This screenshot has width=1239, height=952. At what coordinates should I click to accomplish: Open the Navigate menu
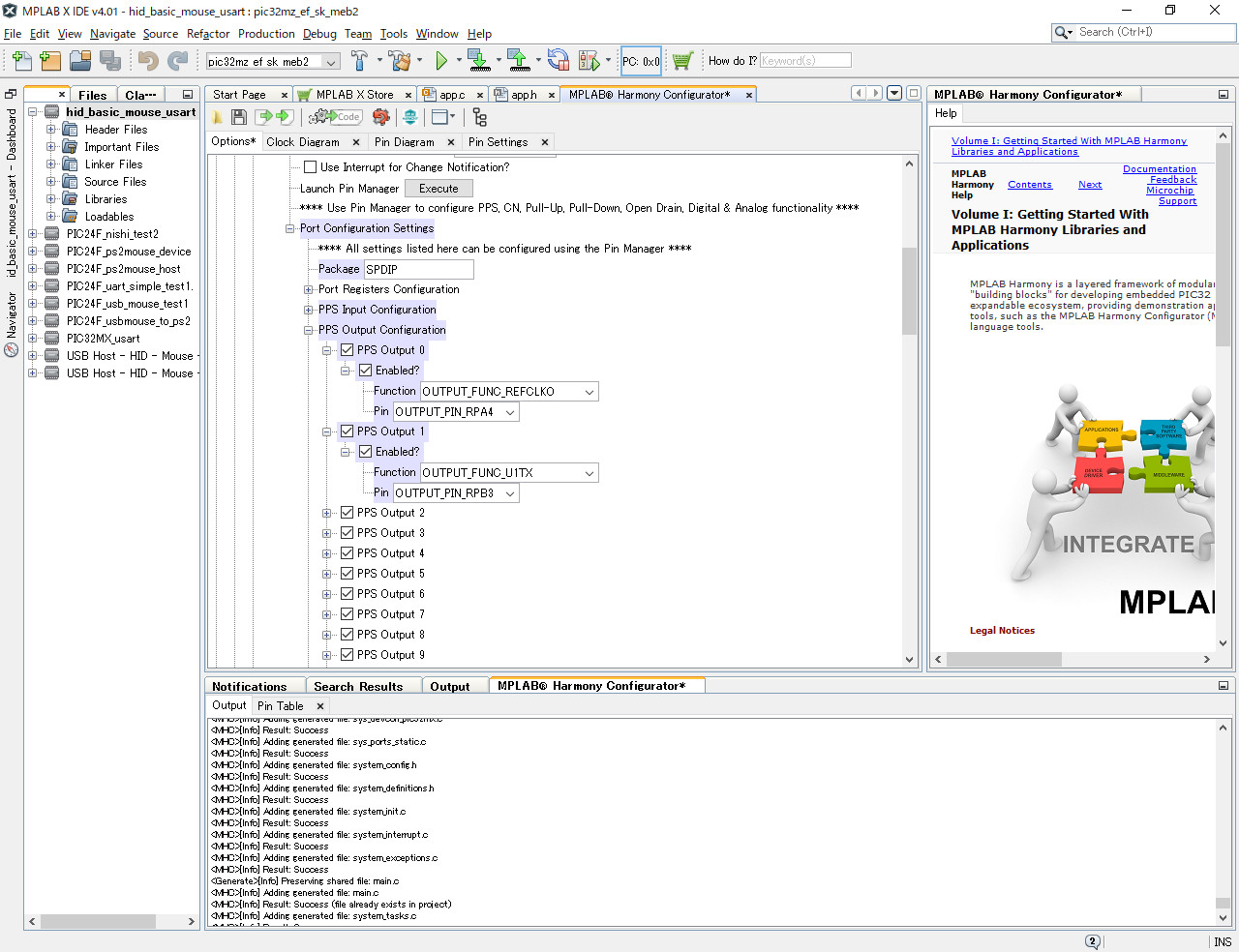(x=112, y=34)
